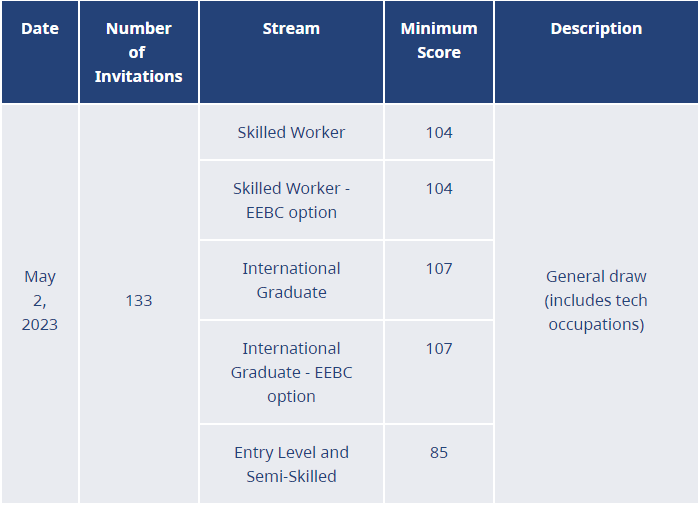The image size is (700, 505).
Task: Select score 107 for International Graduate EEBC option
Action: (x=438, y=348)
